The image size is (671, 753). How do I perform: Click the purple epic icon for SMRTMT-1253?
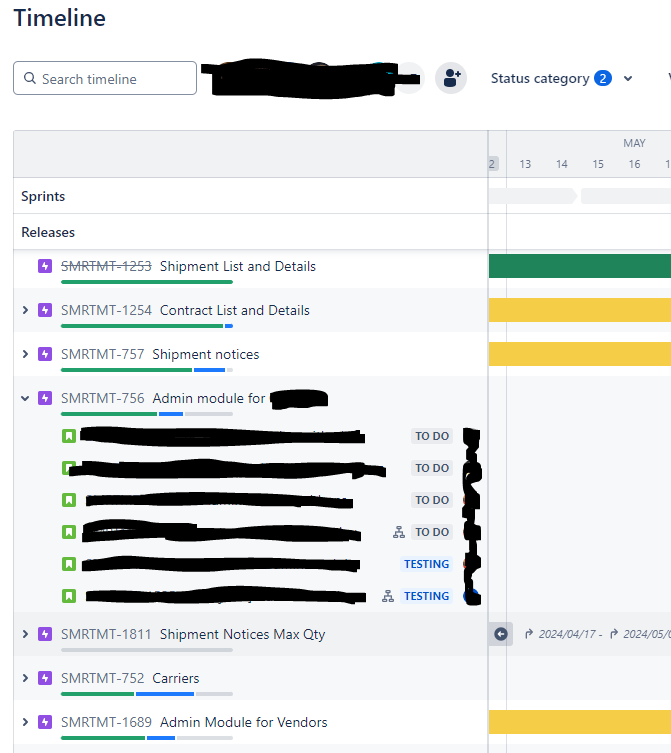pyautogui.click(x=45, y=266)
